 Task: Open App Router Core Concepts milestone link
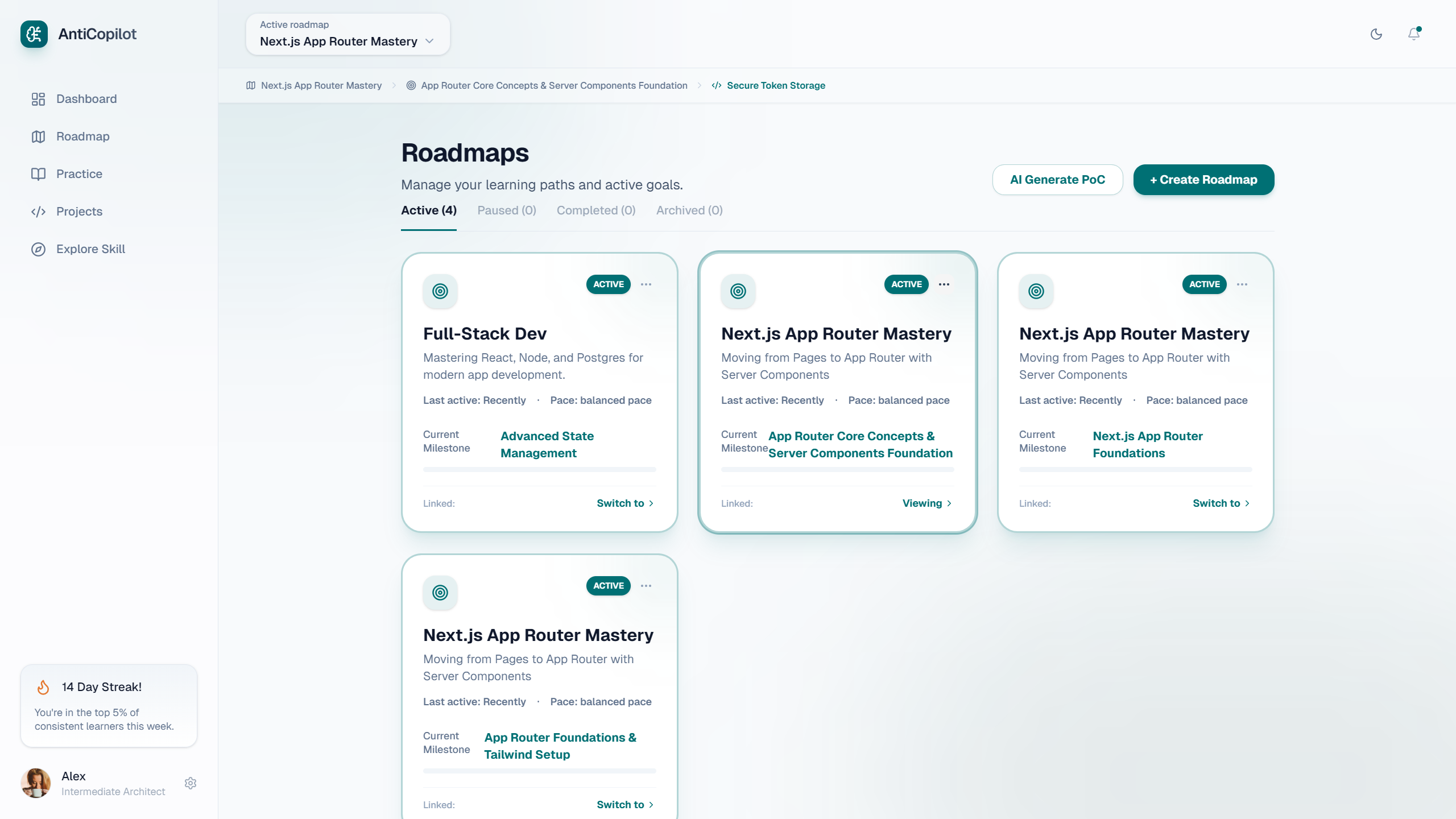[x=861, y=445]
